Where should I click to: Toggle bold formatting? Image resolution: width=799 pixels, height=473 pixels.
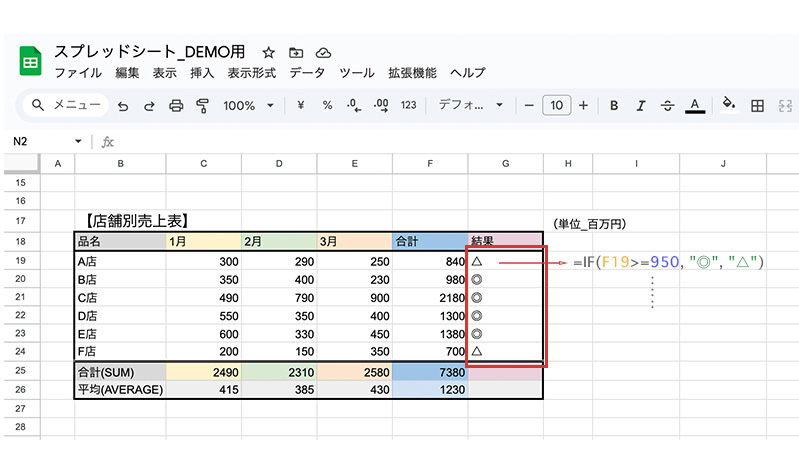click(x=614, y=105)
